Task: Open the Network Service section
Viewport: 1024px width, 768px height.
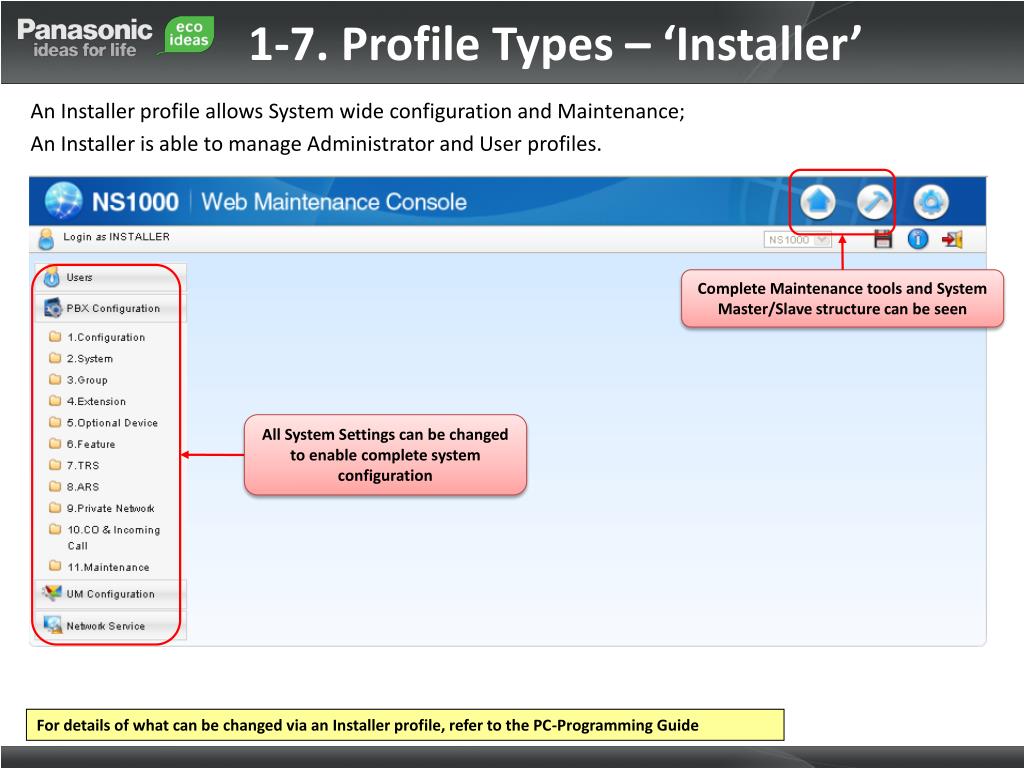Action: tap(110, 626)
